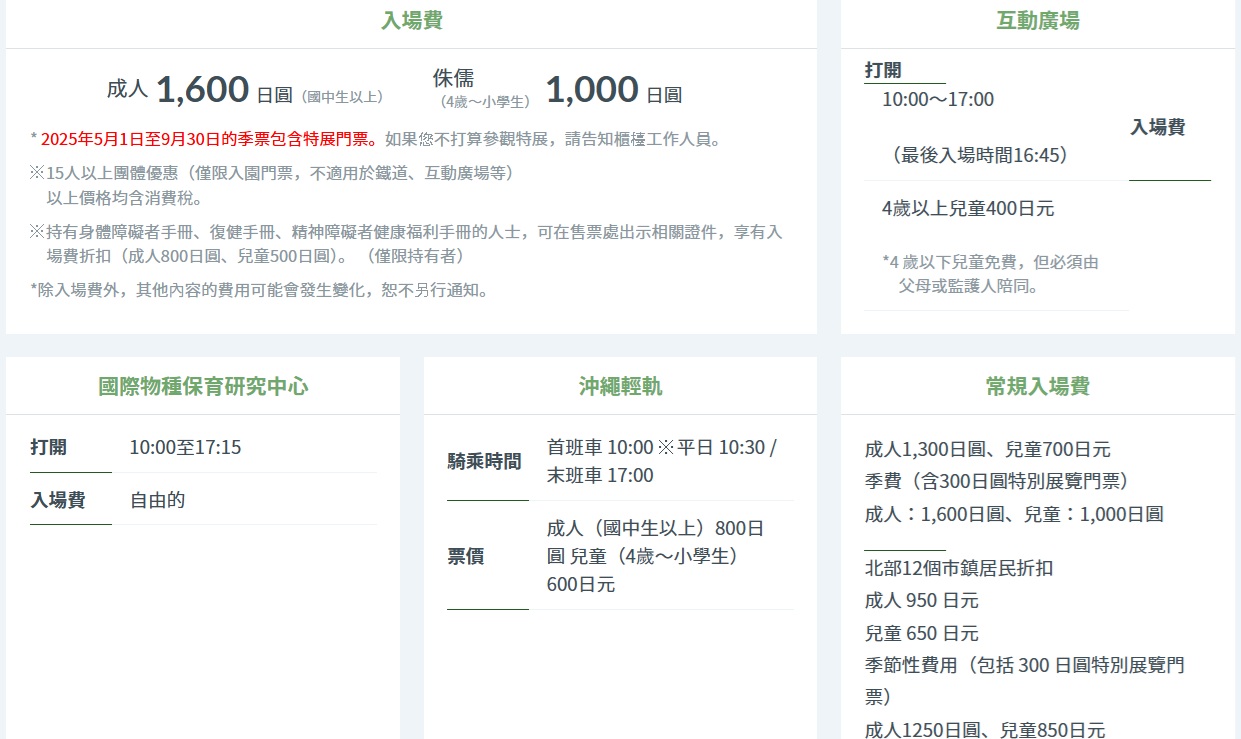The image size is (1241, 739).
Task: Click the 成人1,300日圓、兒童700日元 line
Action: pos(987,449)
